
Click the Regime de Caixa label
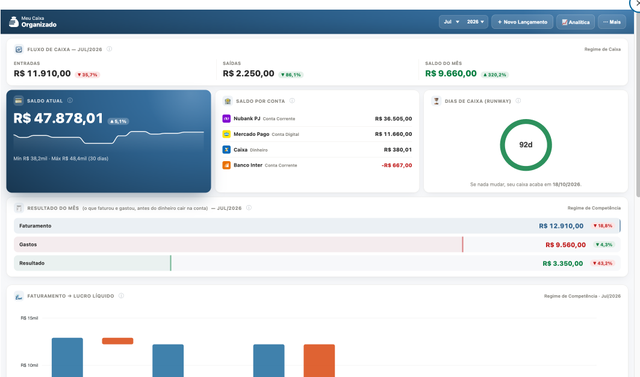tap(602, 49)
